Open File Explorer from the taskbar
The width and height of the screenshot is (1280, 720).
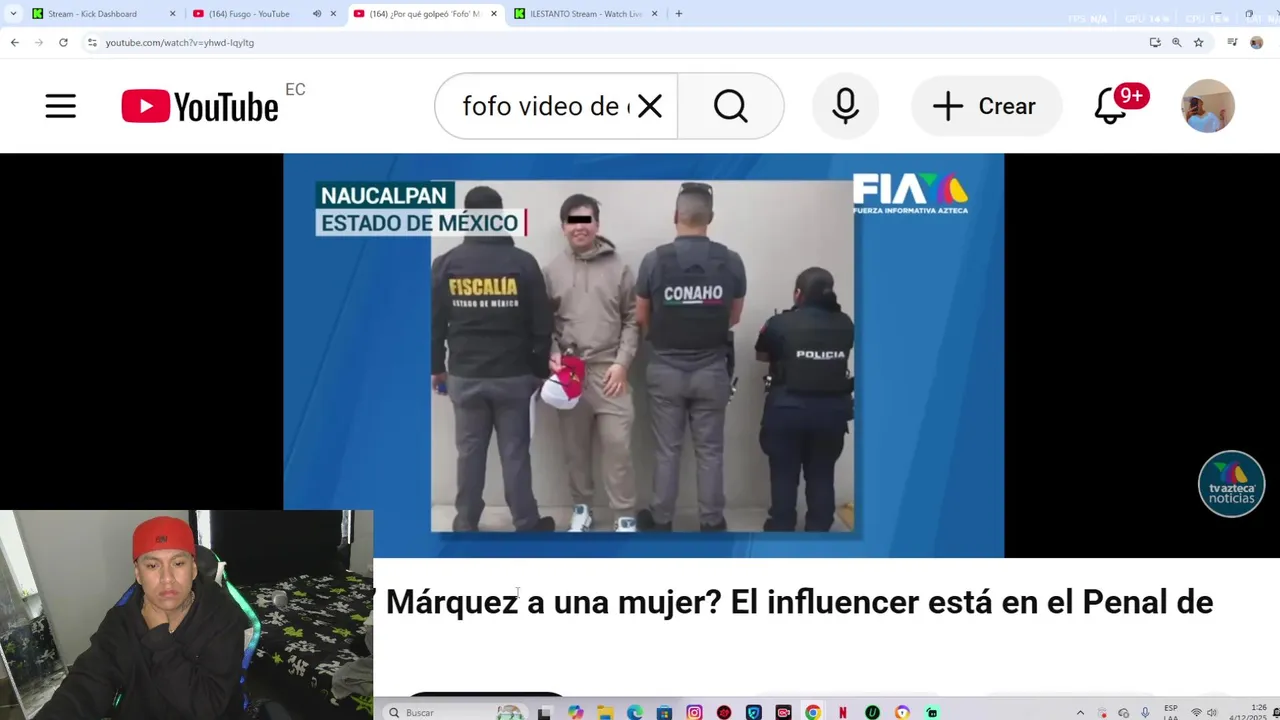605,712
